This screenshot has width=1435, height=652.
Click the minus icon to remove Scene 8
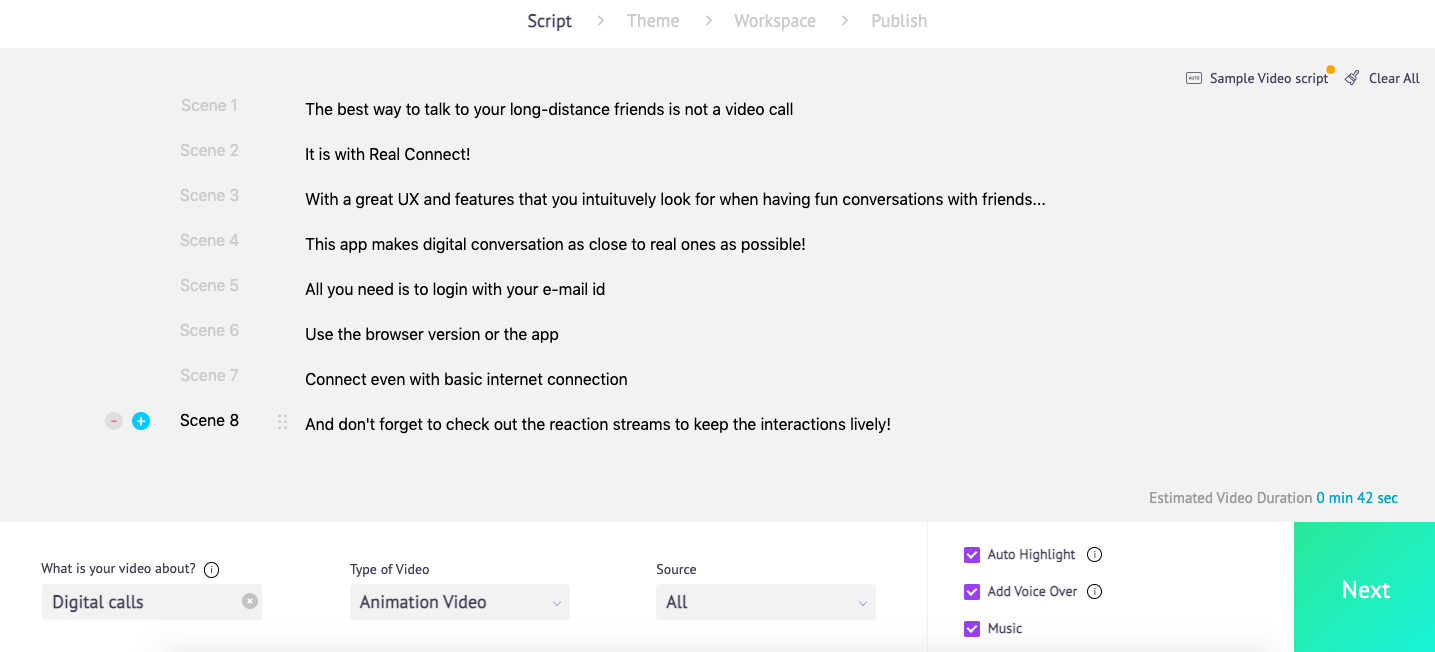[113, 421]
